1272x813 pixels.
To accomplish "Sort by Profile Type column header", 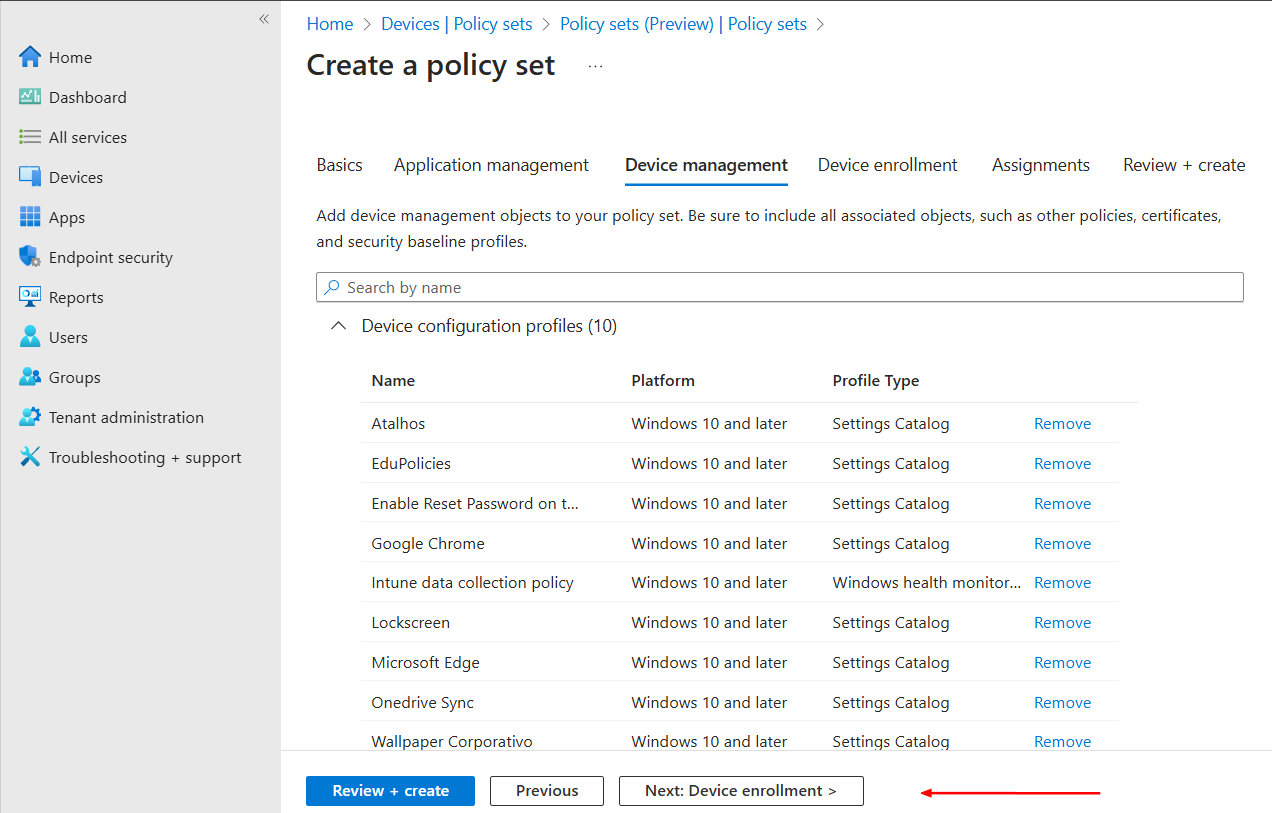I will pos(876,381).
